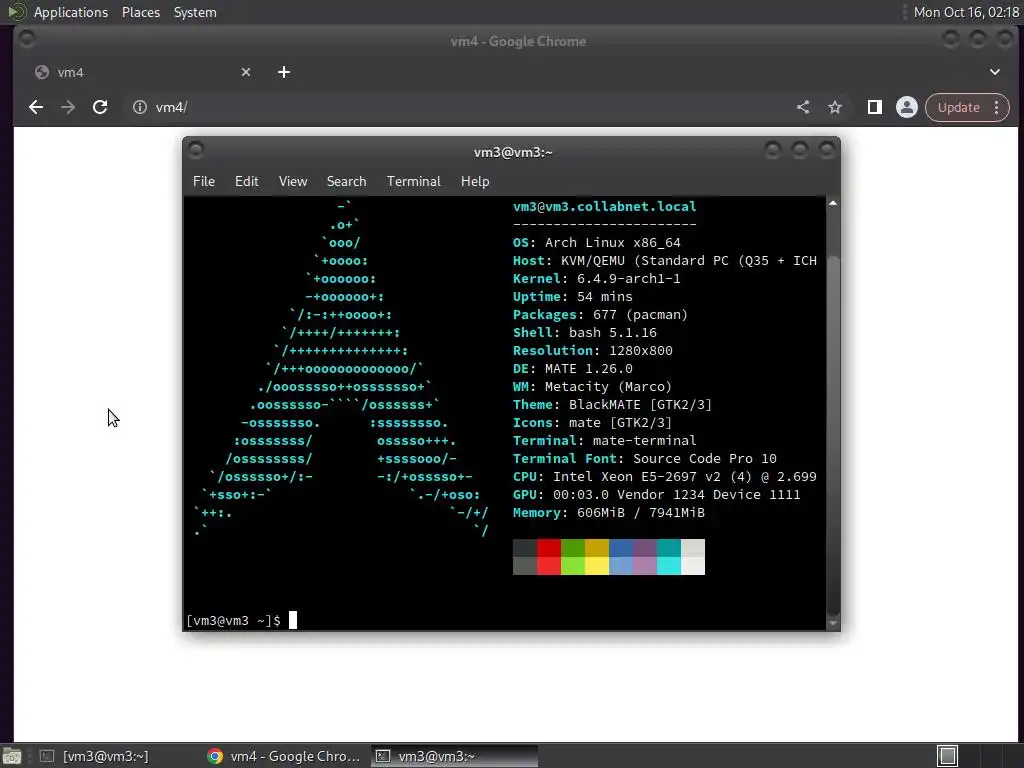The image size is (1024, 768).
Task: Open the terminal View menu
Action: (x=293, y=181)
